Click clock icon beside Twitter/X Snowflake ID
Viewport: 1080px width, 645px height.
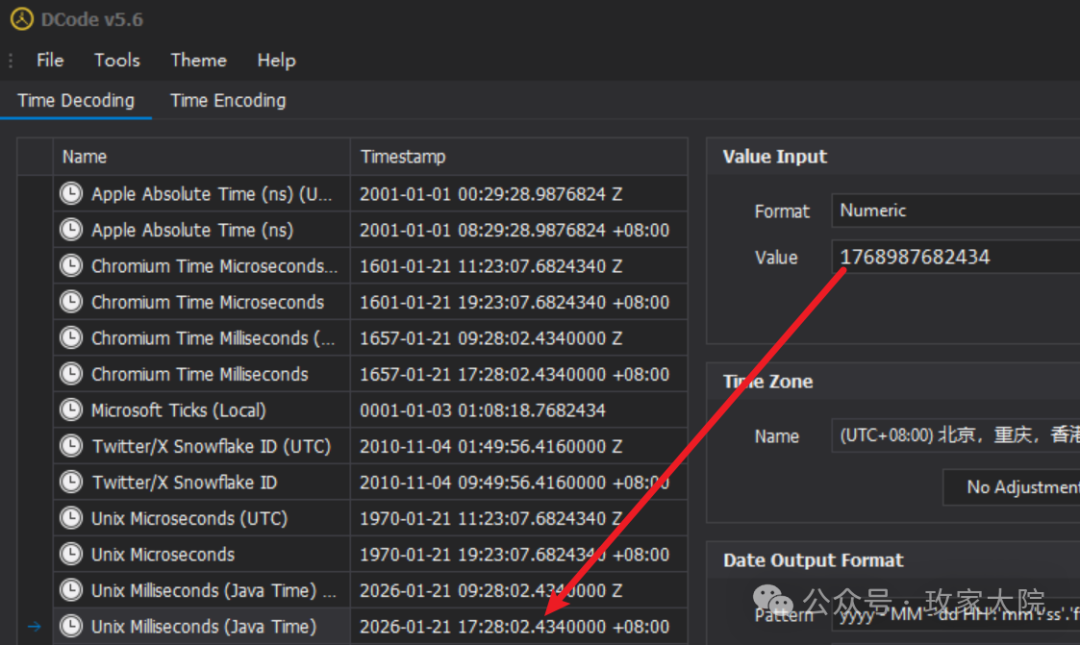click(x=71, y=482)
